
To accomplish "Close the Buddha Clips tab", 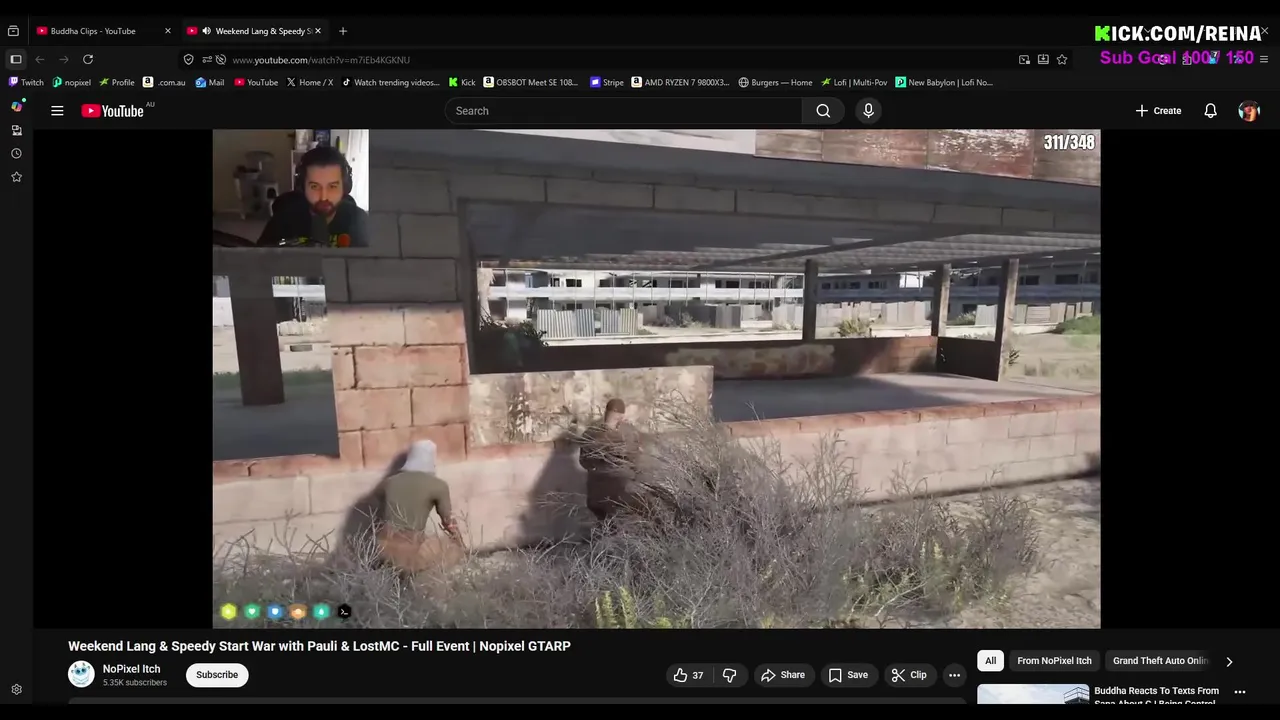I will tap(168, 31).
